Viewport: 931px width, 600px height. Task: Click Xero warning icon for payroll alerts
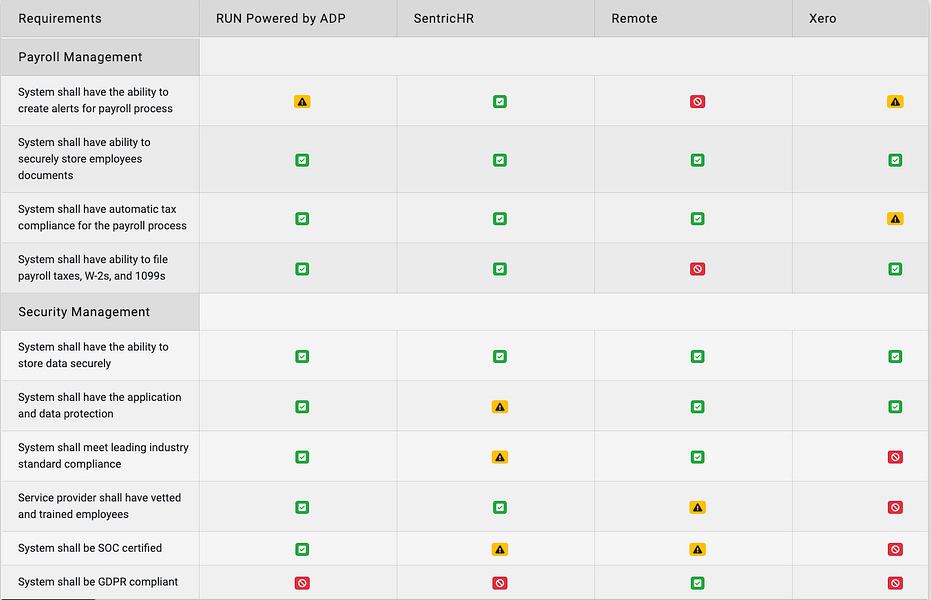click(895, 101)
